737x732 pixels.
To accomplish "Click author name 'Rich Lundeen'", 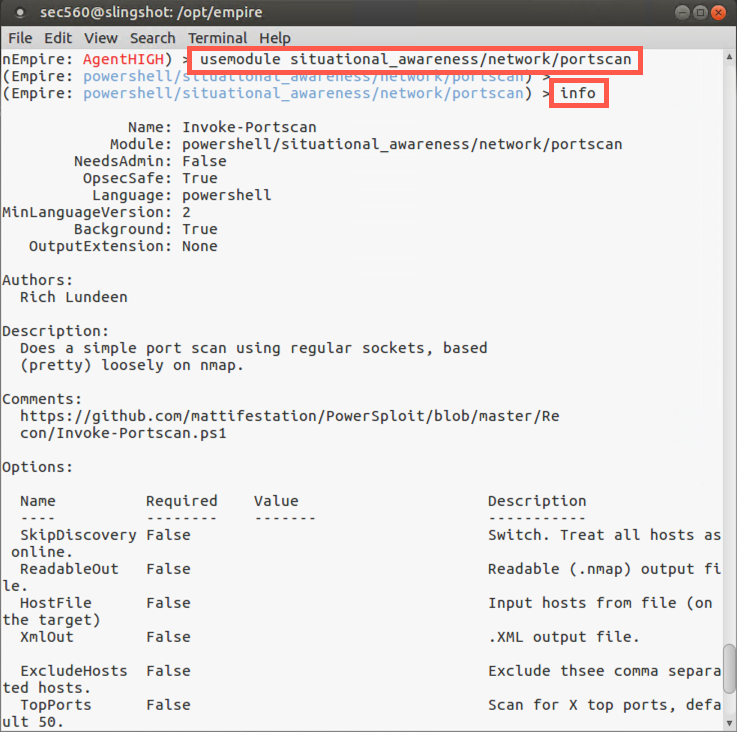I will click(x=74, y=297).
